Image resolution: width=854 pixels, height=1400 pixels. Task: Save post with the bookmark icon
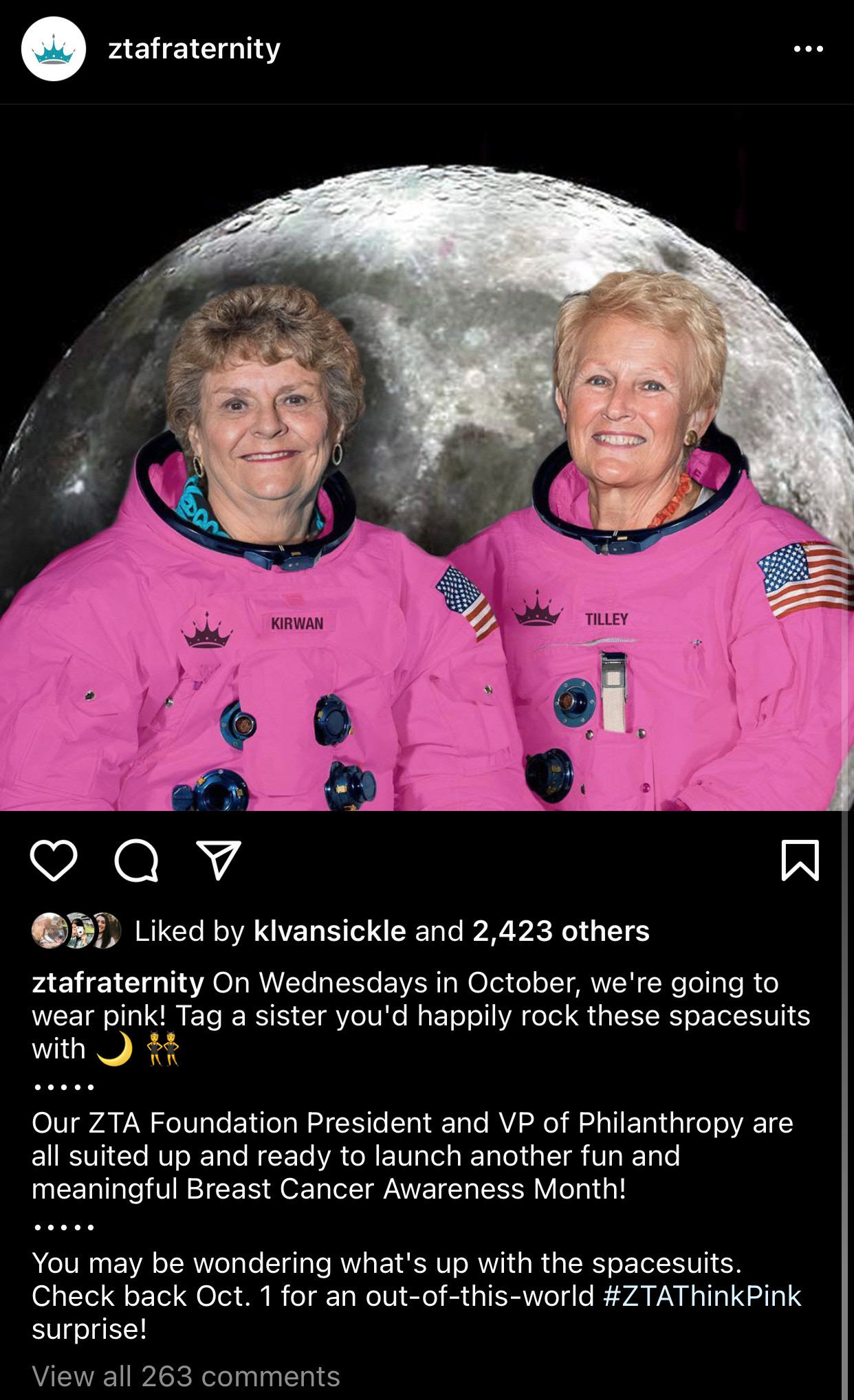(x=800, y=860)
